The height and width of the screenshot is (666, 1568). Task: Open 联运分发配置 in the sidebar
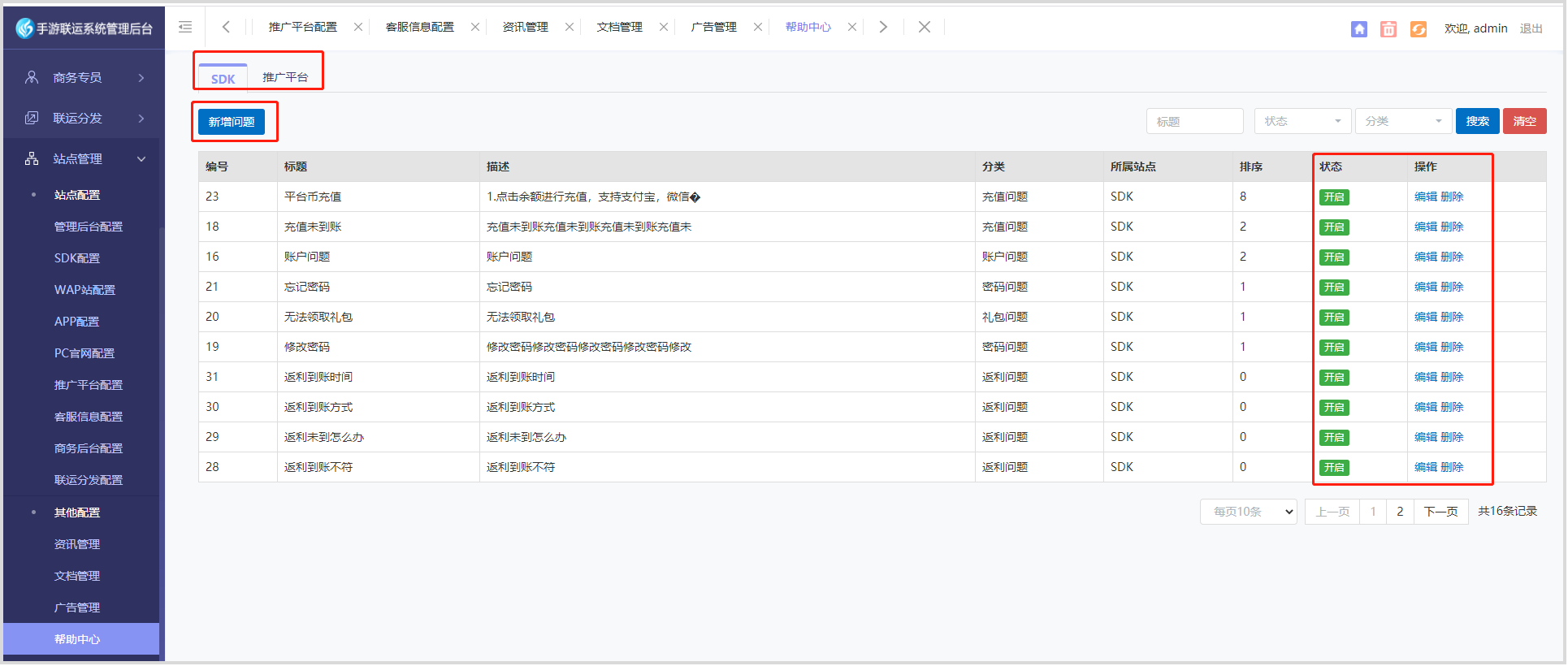pyautogui.click(x=89, y=480)
